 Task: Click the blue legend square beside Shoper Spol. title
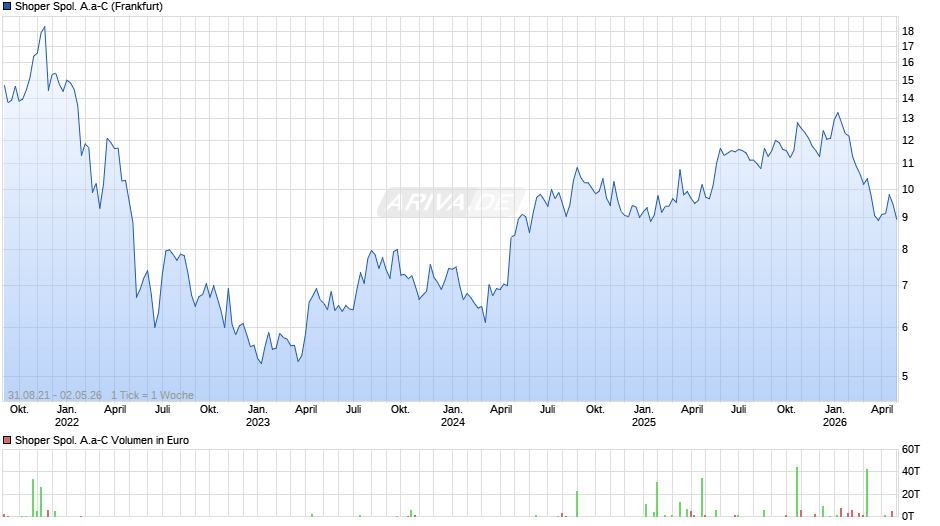[x=7, y=7]
